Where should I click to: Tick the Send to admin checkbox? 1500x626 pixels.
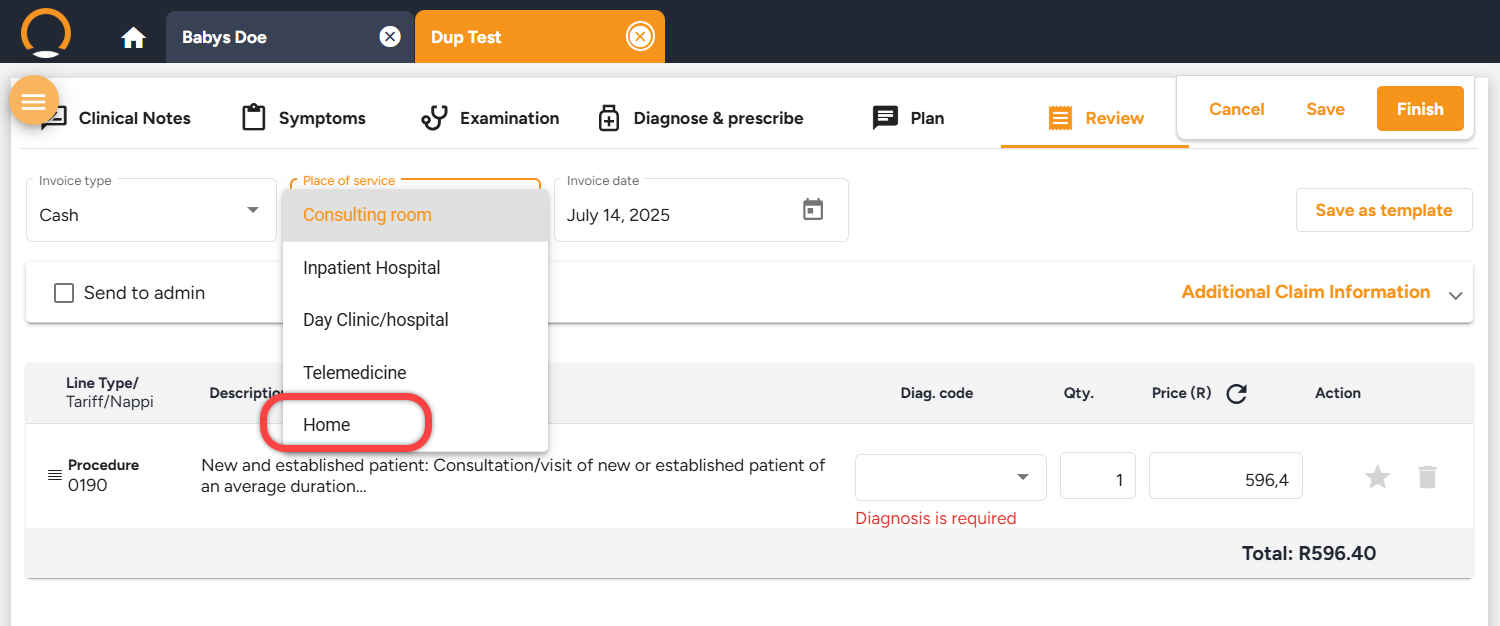click(64, 293)
